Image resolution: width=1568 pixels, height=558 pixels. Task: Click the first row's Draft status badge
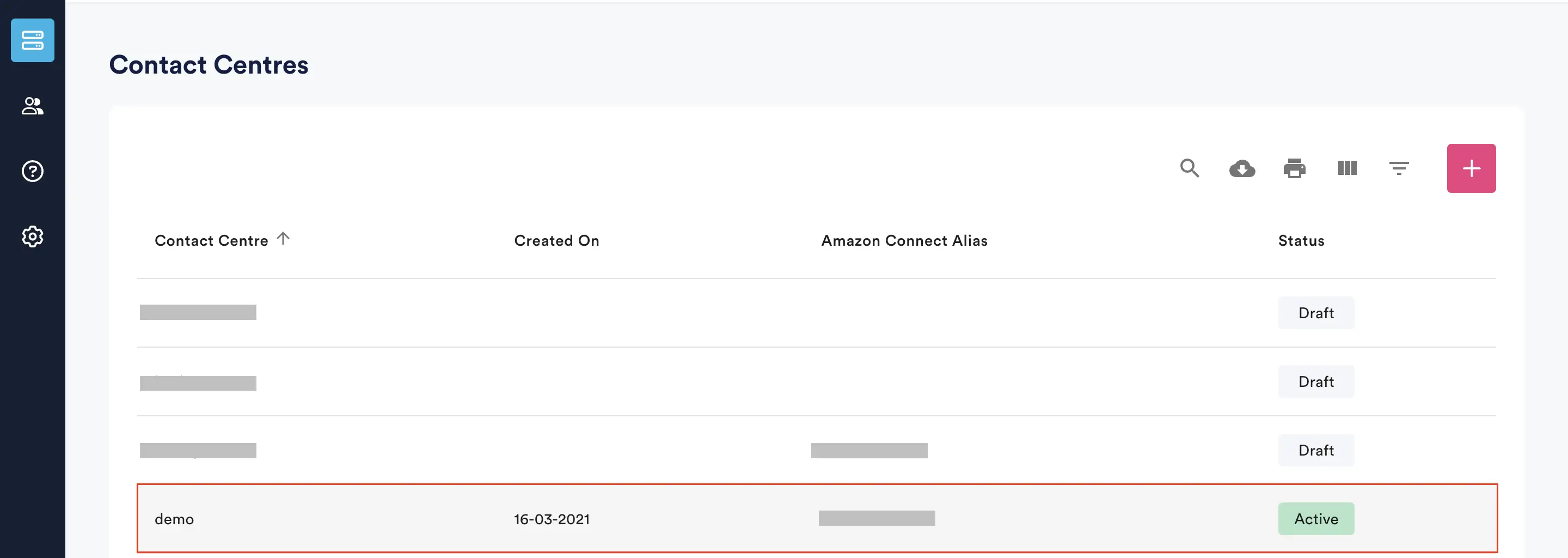pyautogui.click(x=1315, y=313)
